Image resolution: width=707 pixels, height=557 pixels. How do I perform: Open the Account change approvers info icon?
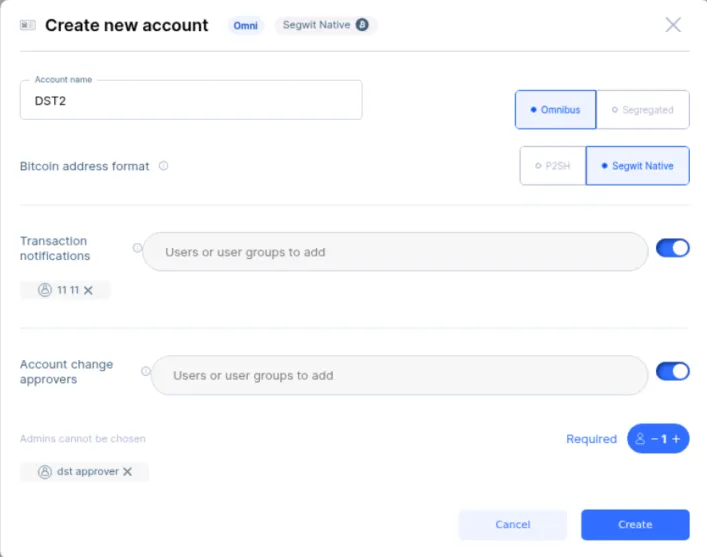click(x=145, y=371)
